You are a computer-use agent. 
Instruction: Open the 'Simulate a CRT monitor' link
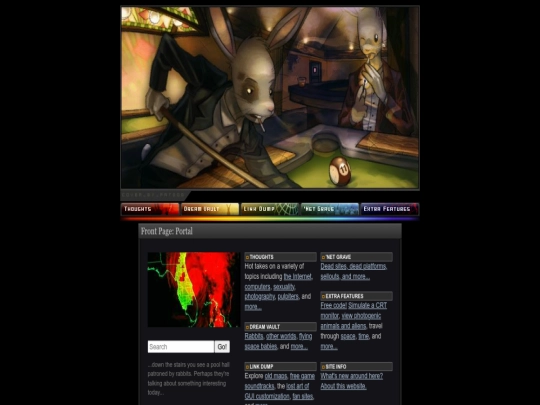[x=367, y=305]
